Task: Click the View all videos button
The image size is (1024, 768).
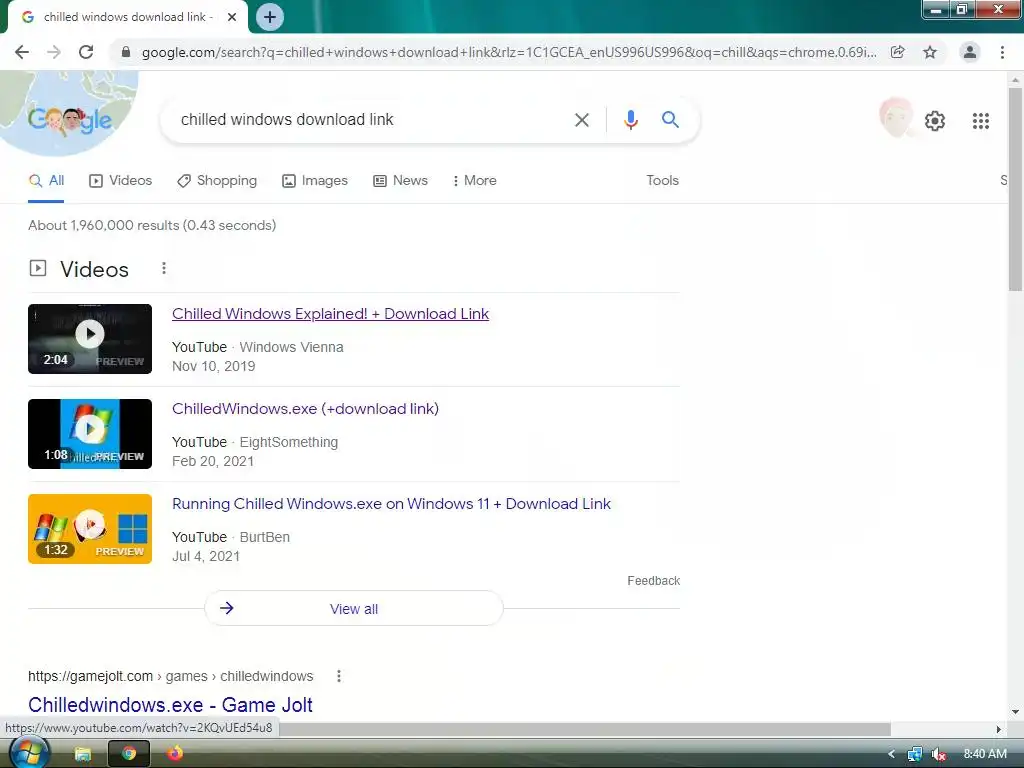Action: tap(354, 609)
